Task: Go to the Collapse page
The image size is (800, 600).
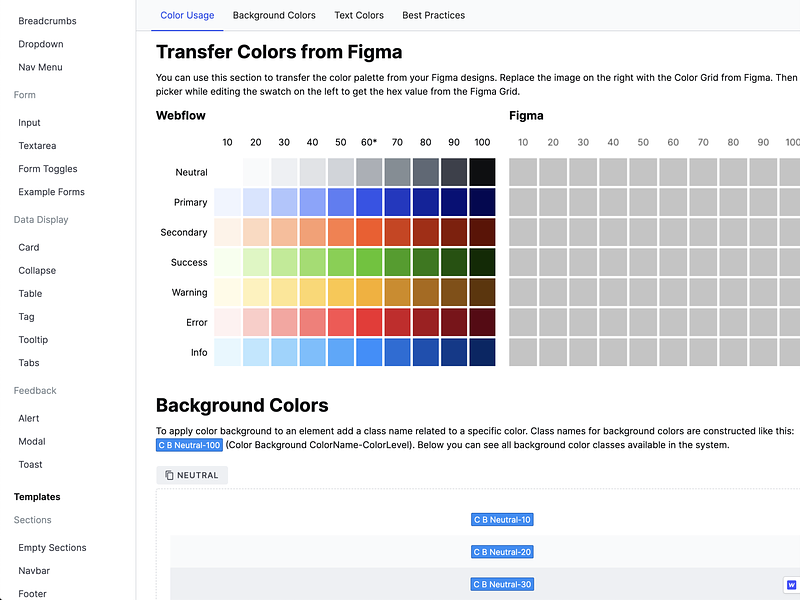Action: coord(37,270)
